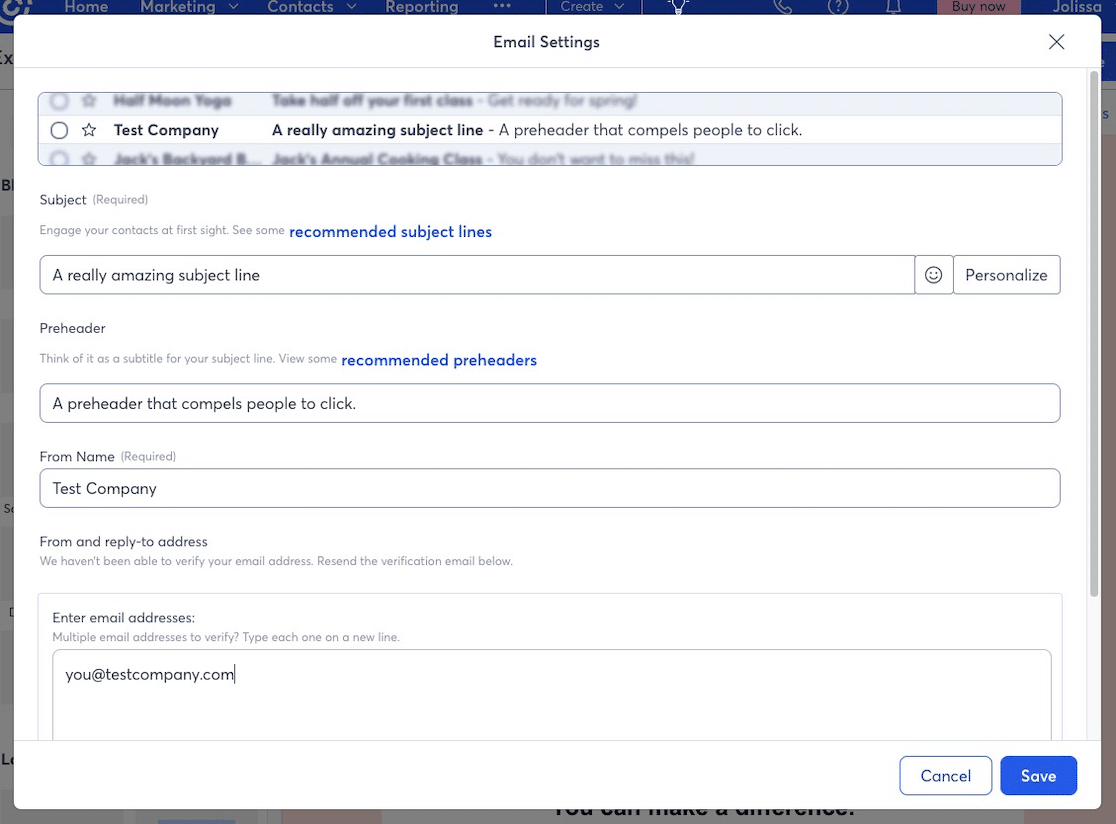Screen dimensions: 1116x824
Task: Open the Create dropdown
Action: click(590, 8)
